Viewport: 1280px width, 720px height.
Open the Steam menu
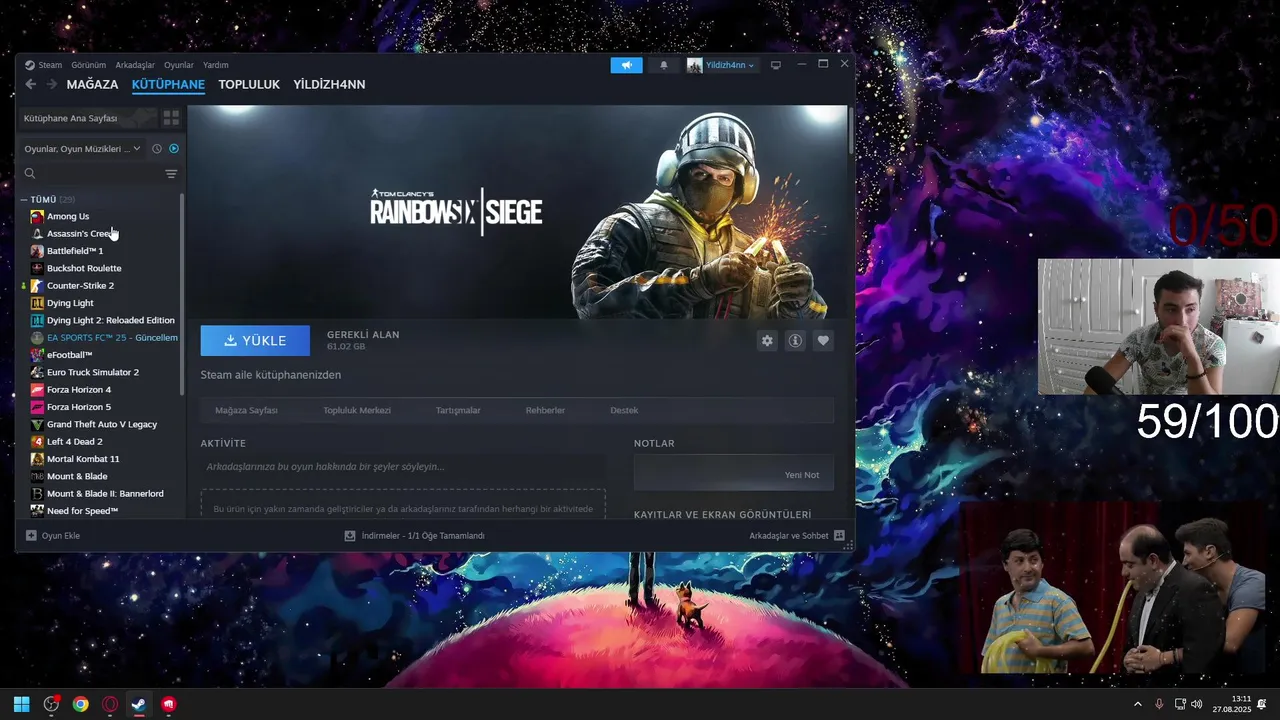tap(50, 65)
